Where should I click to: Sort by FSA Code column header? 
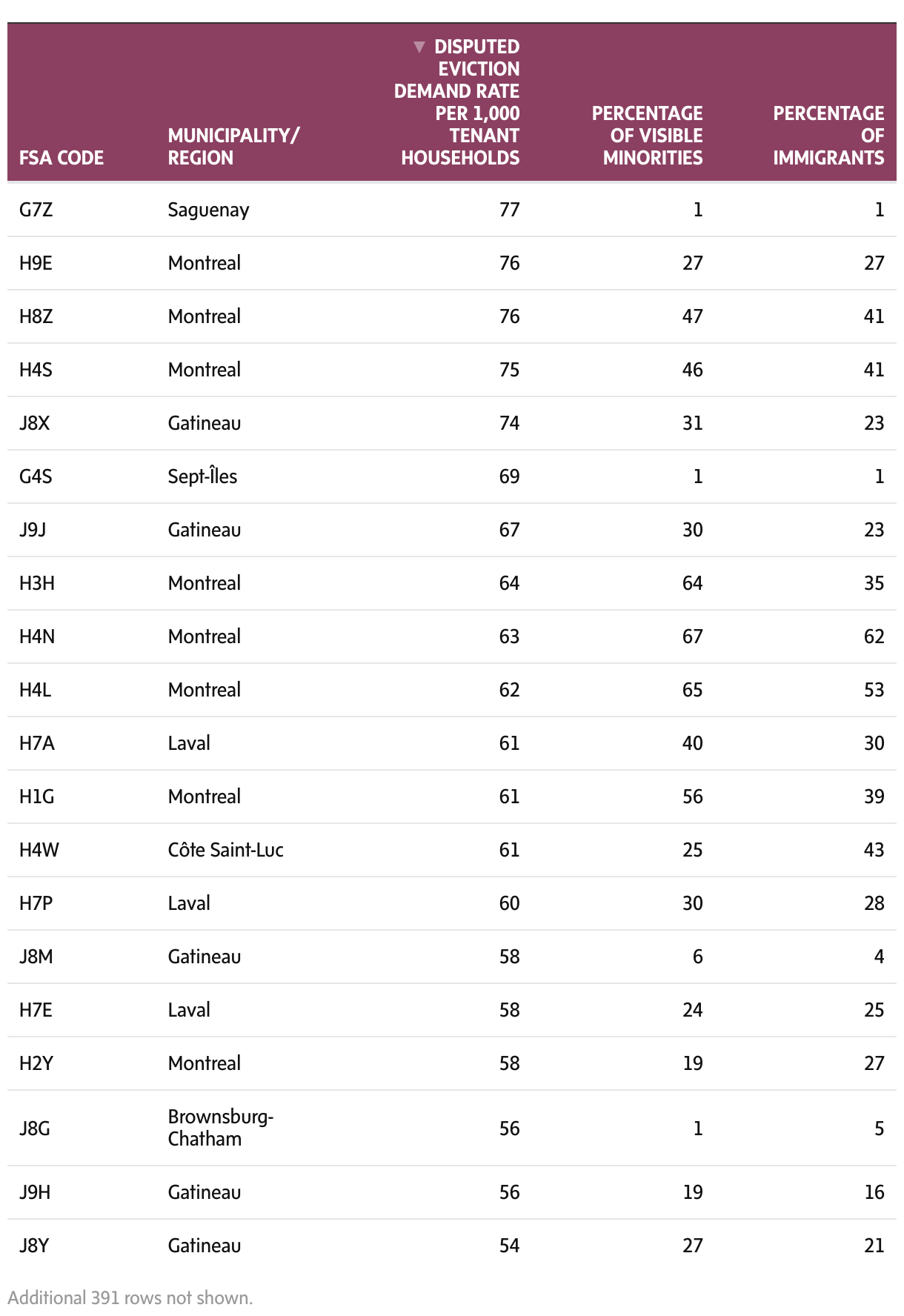(x=62, y=158)
